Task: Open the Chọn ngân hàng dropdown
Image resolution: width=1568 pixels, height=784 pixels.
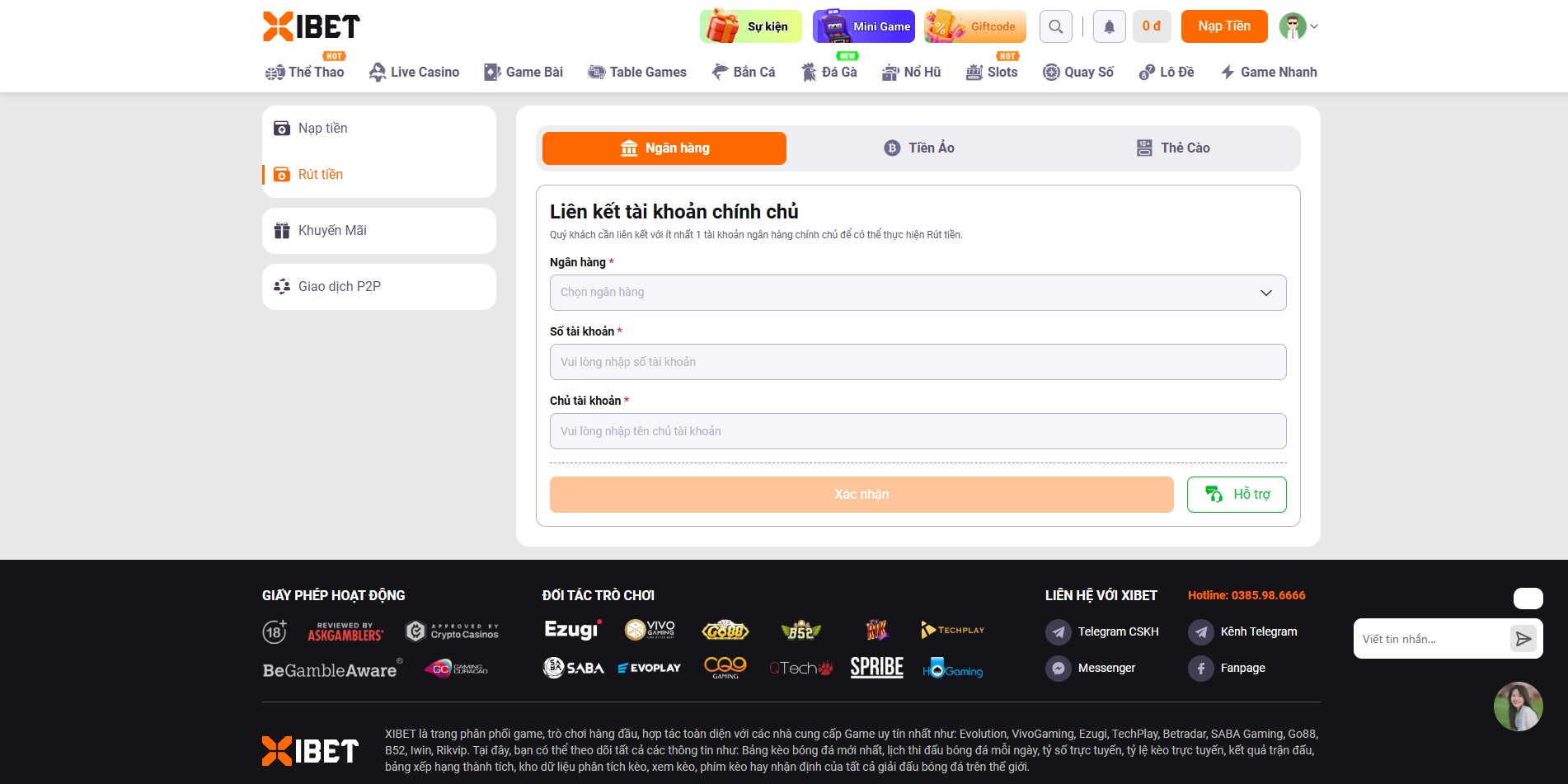Action: [918, 293]
